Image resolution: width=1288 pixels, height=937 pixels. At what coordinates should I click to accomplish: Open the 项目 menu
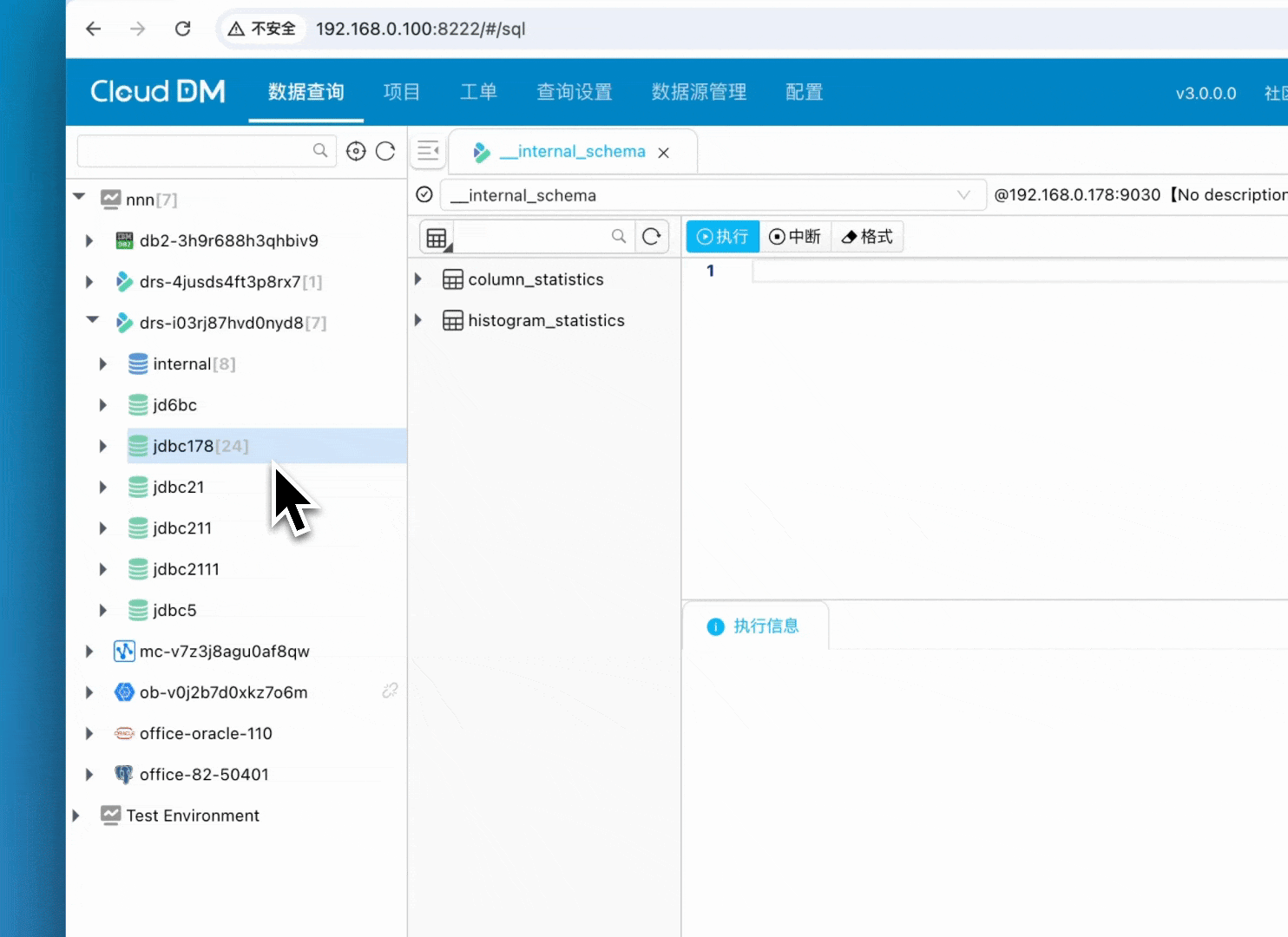click(402, 92)
